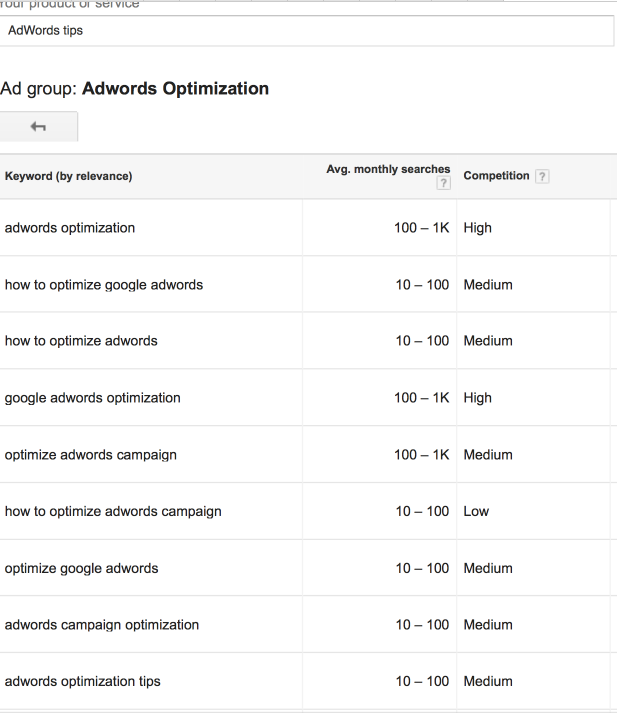Sort by Keyword (by relevance) column header
This screenshot has width=617, height=713.
(x=68, y=176)
